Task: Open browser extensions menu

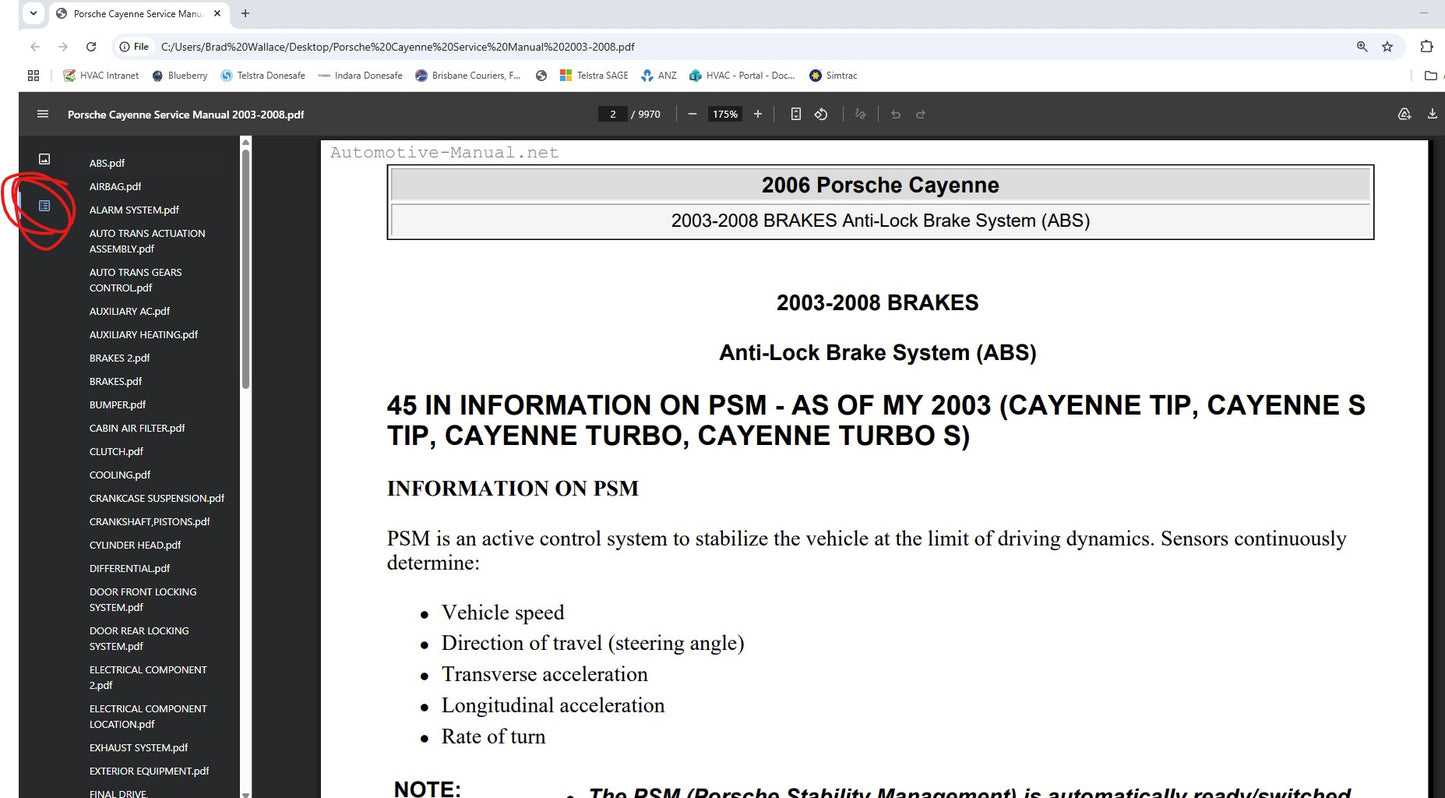Action: (1427, 47)
